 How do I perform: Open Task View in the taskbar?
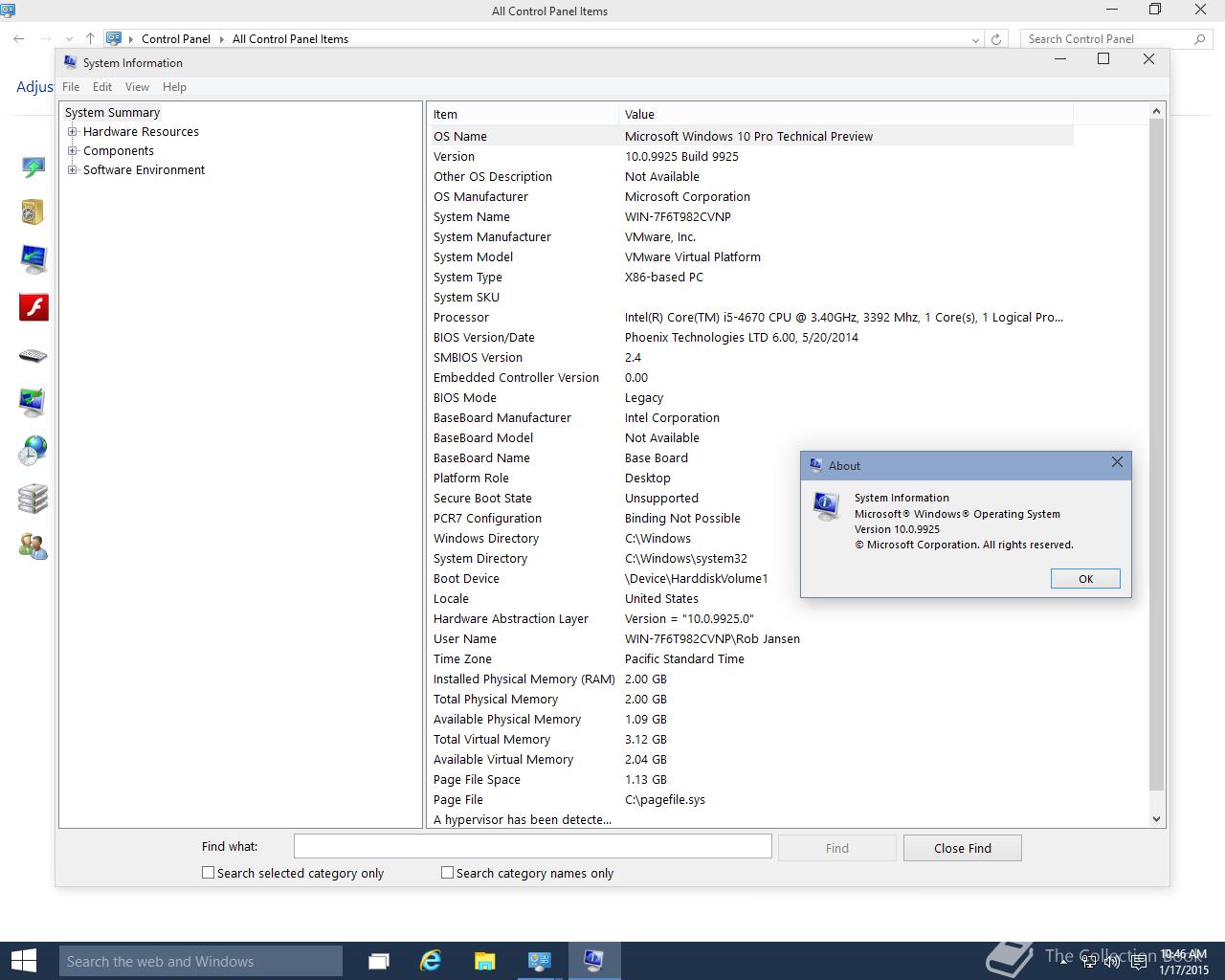click(379, 961)
